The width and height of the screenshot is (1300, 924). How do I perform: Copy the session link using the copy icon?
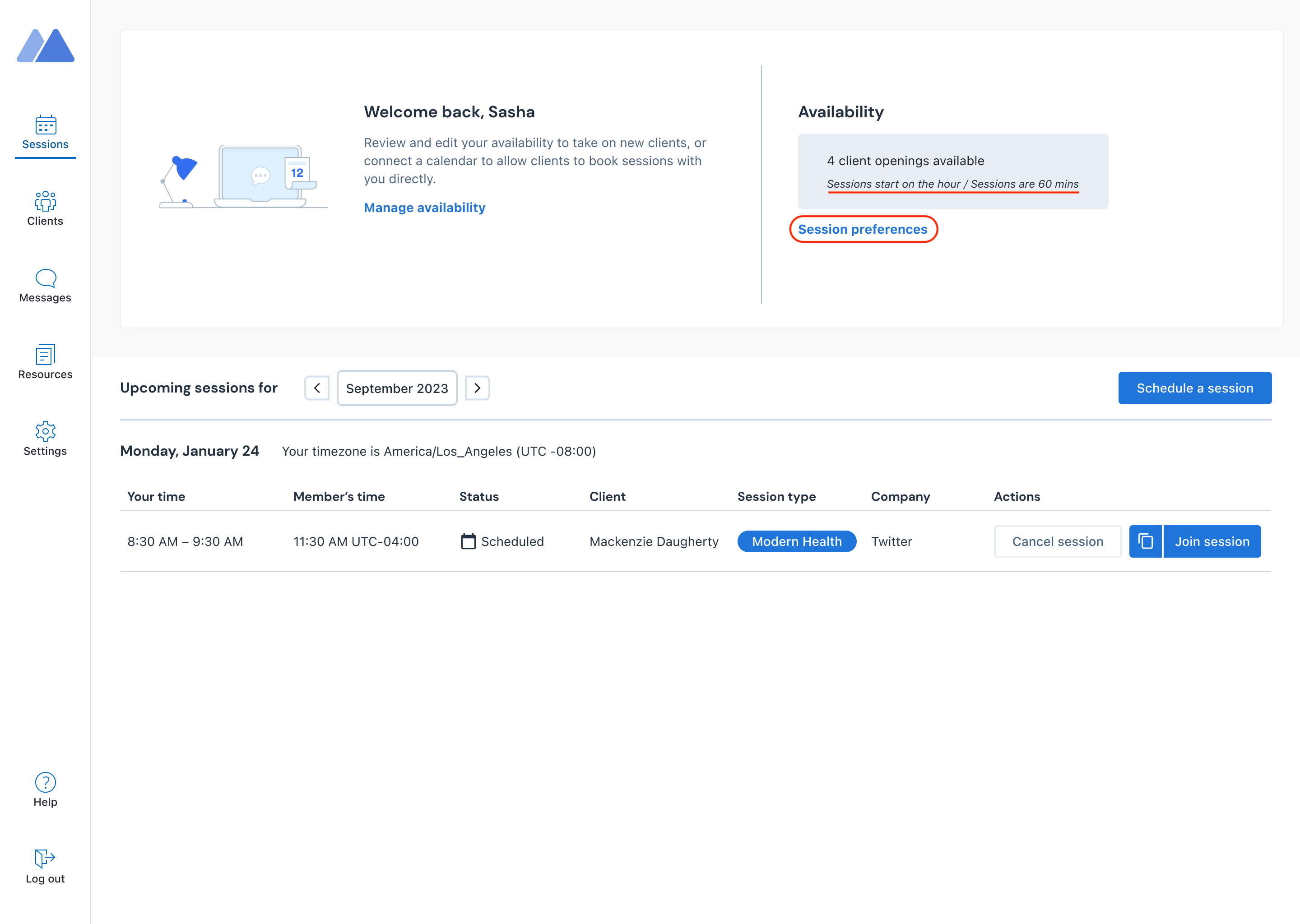pyautogui.click(x=1145, y=541)
